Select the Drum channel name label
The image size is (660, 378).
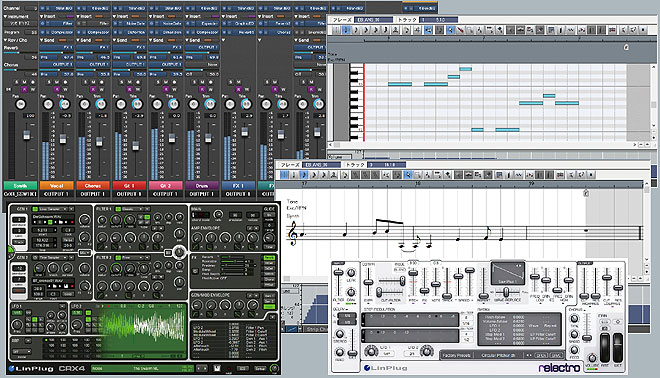click(202, 186)
